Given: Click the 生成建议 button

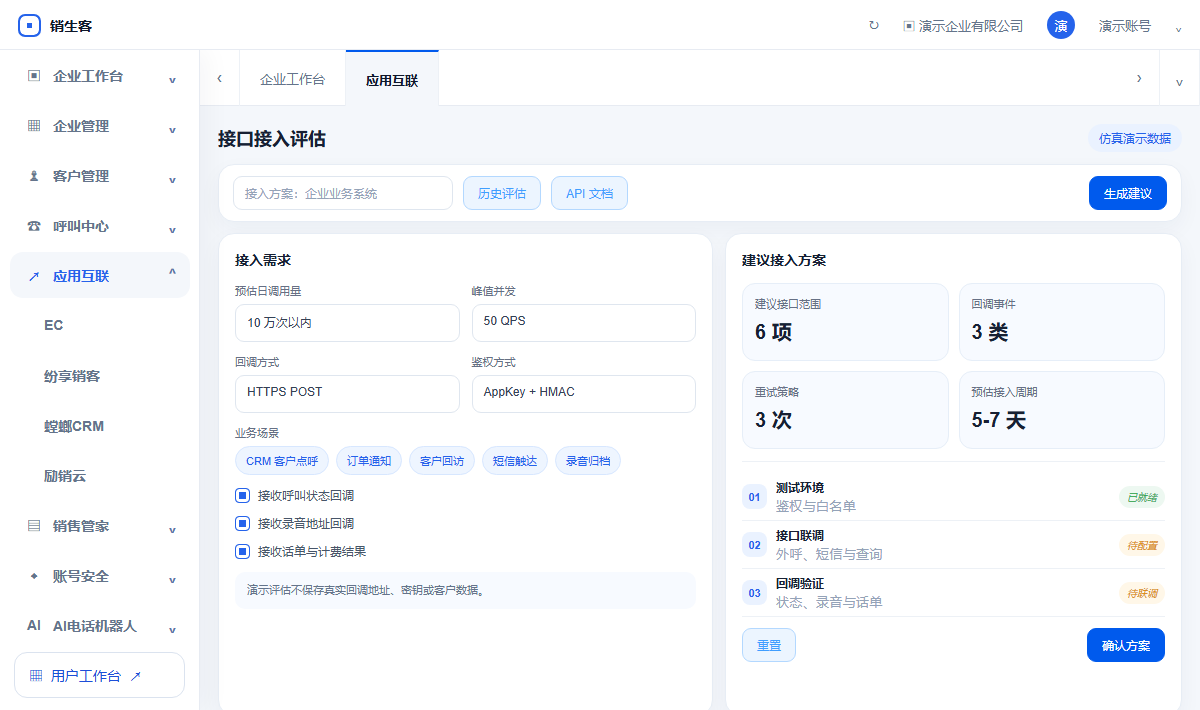Looking at the screenshot, I should [x=1128, y=193].
